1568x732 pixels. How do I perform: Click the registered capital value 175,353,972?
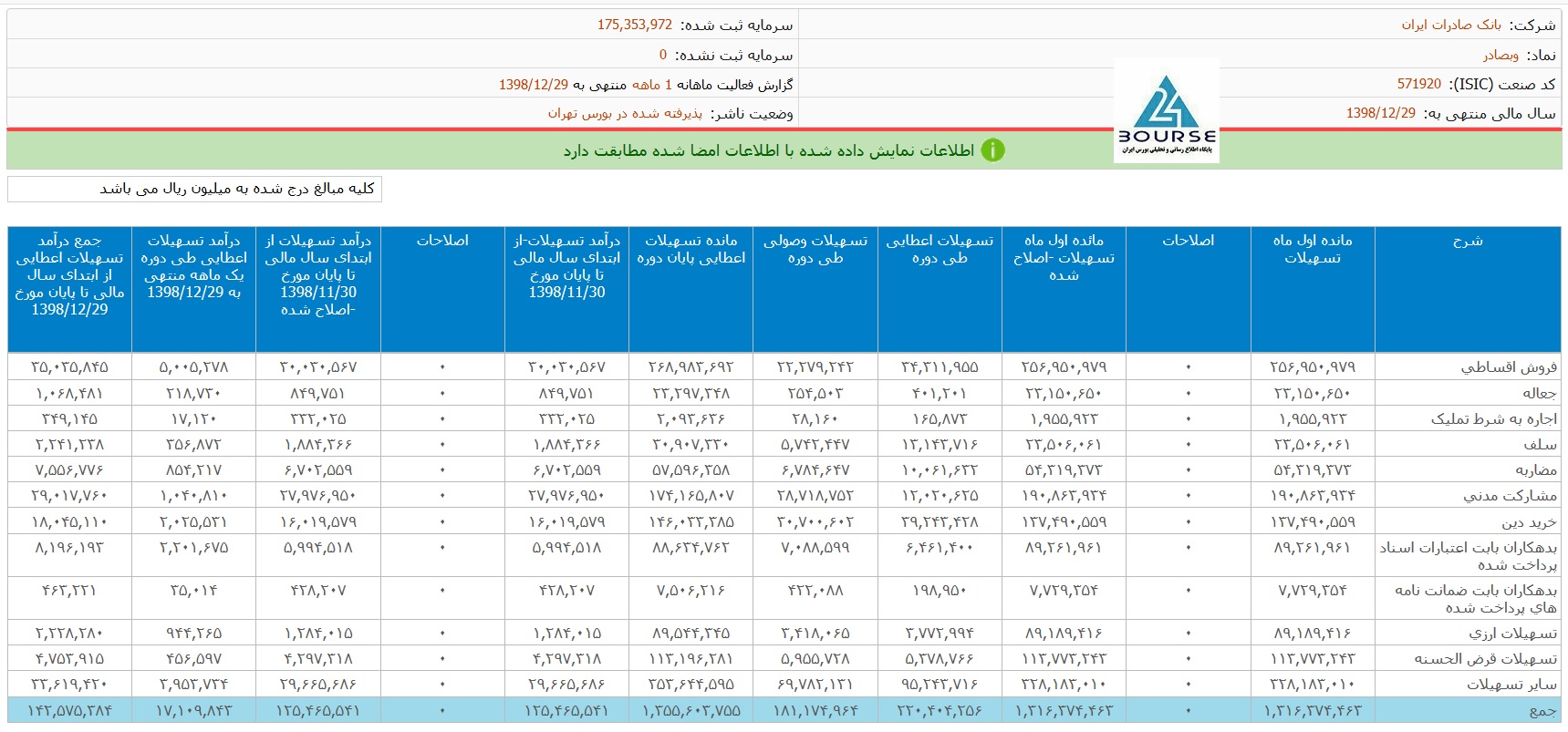click(635, 25)
